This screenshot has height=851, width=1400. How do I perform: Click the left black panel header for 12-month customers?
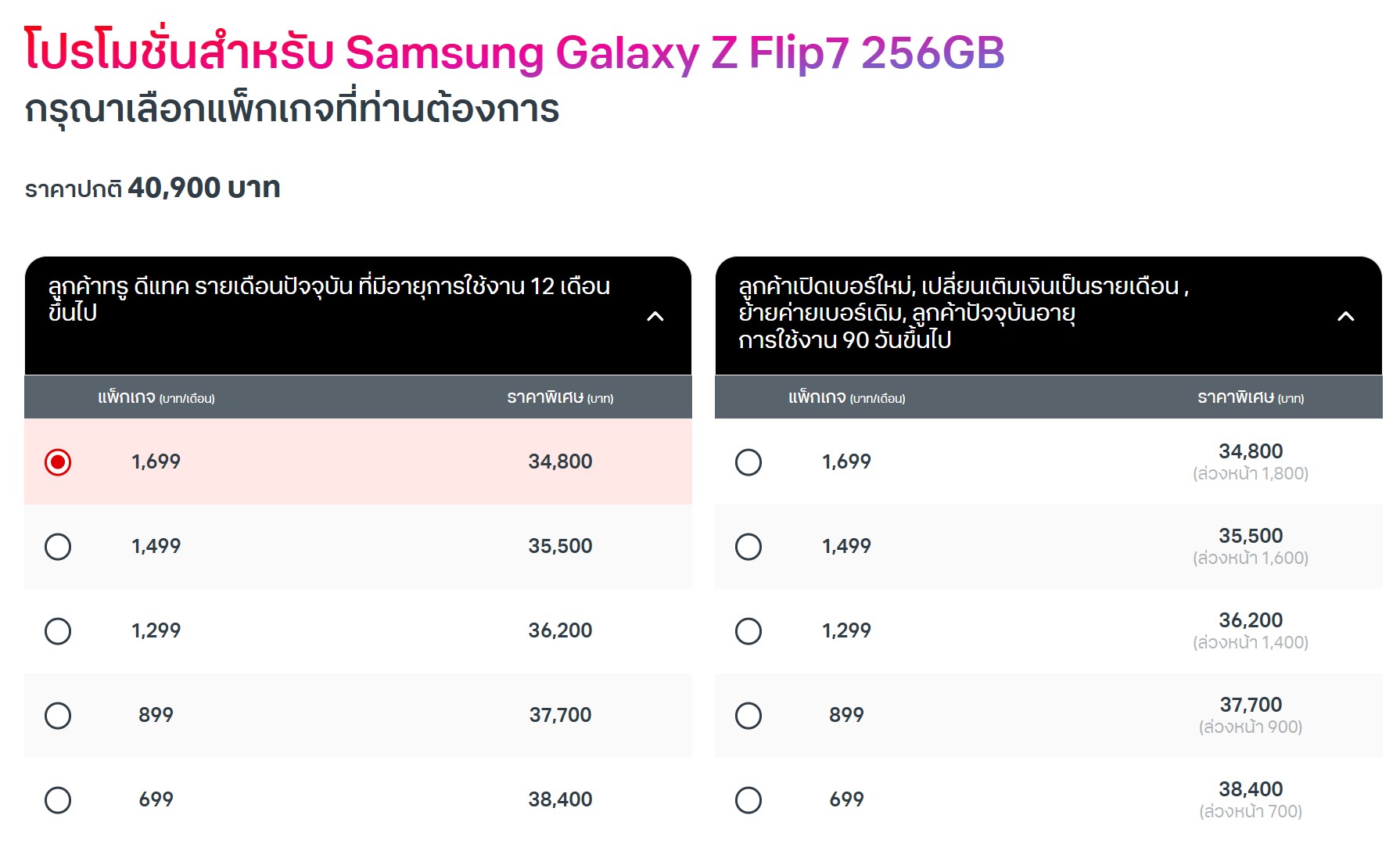click(358, 315)
